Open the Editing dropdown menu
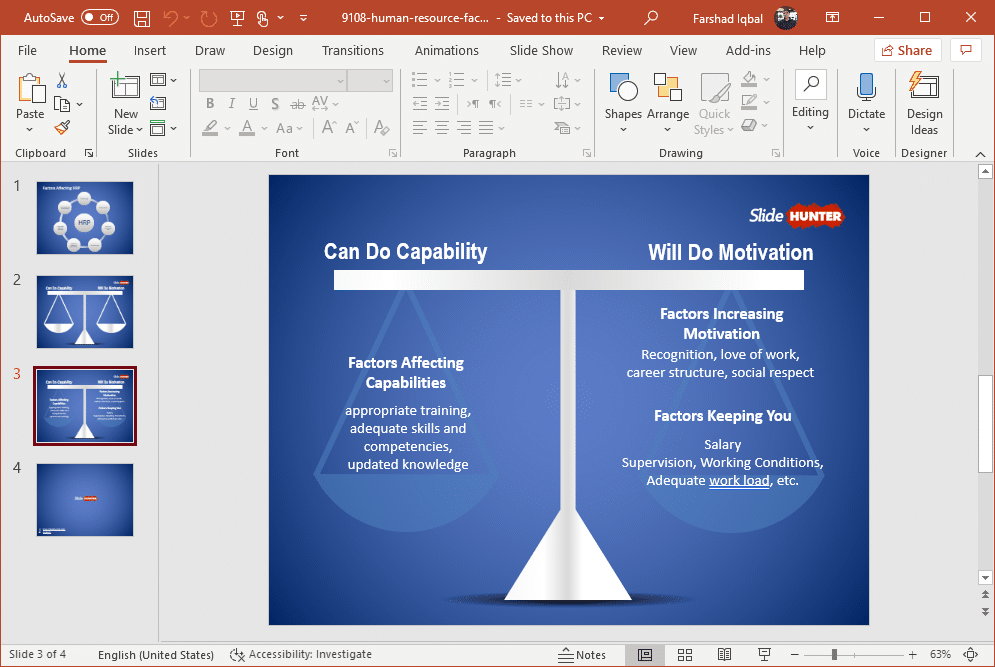Image resolution: width=995 pixels, height=667 pixels. click(x=810, y=112)
